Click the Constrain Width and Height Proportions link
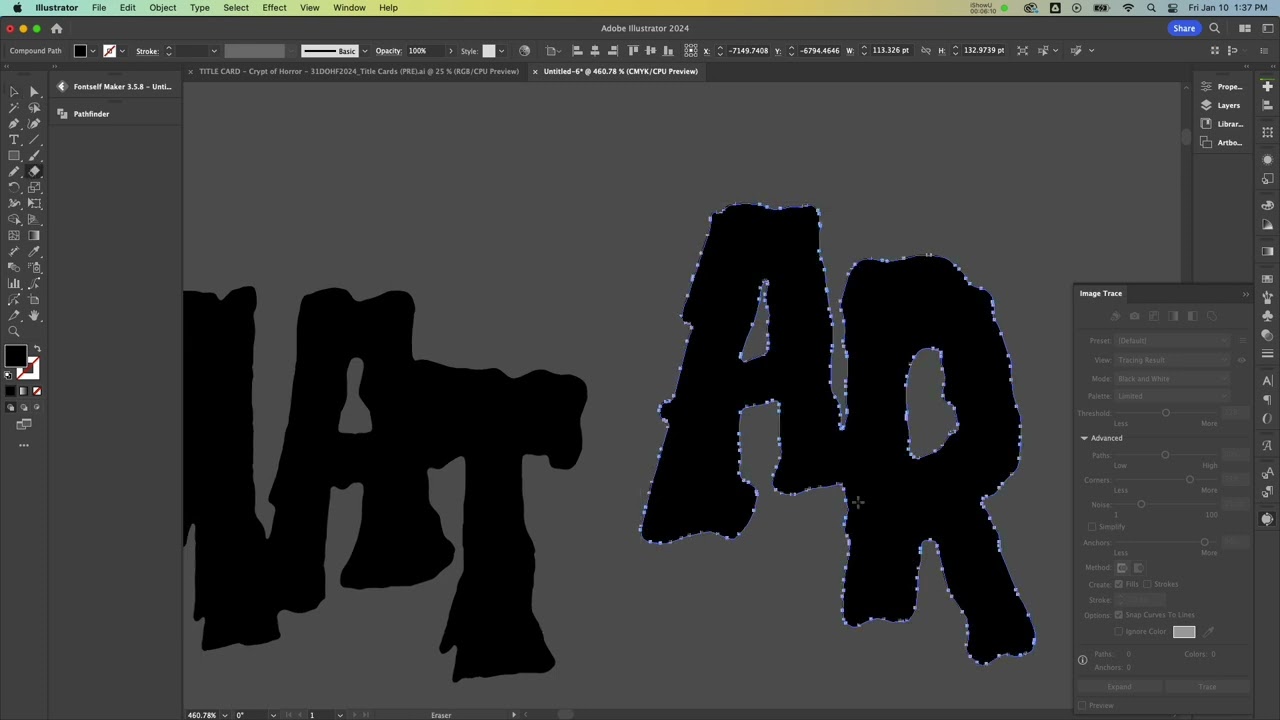 [925, 50]
